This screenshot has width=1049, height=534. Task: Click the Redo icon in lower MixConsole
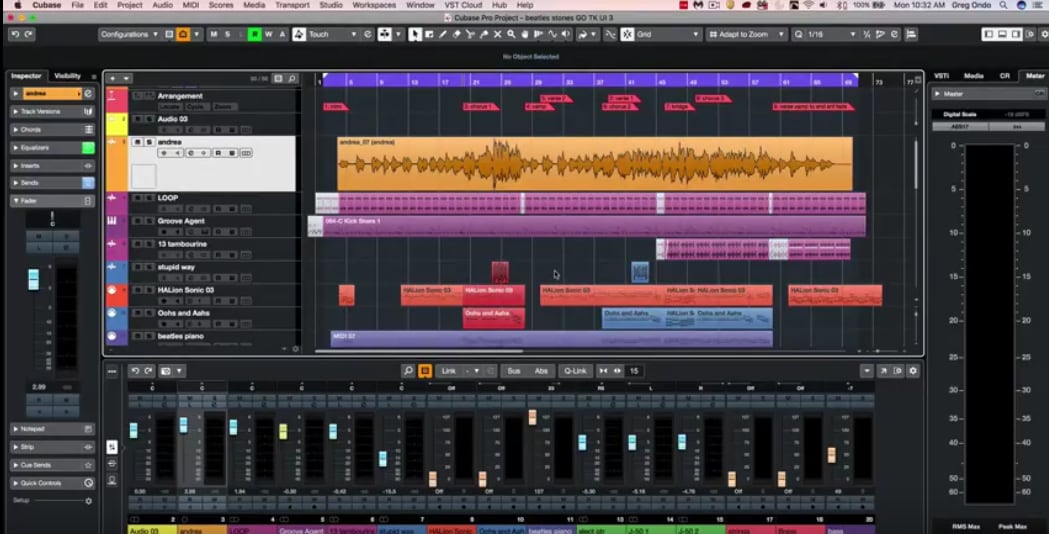point(148,371)
